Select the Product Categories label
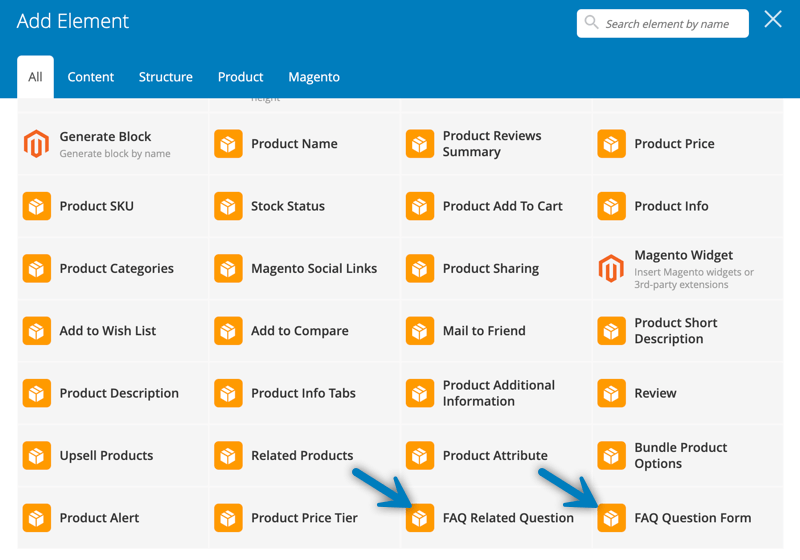This screenshot has height=560, width=800. point(117,269)
